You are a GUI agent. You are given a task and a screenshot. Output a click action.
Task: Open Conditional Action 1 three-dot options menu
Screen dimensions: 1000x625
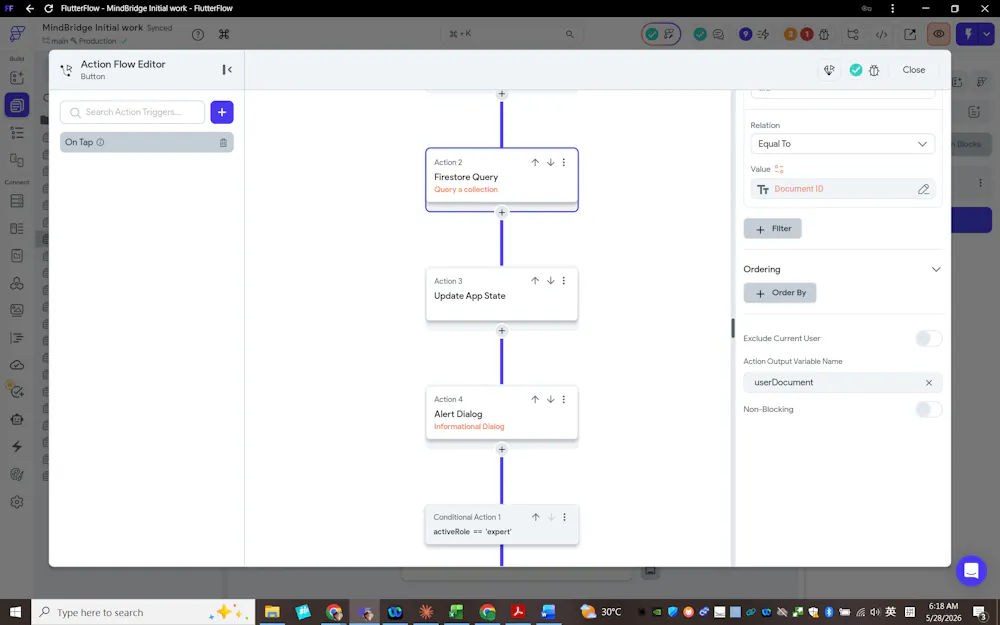click(x=564, y=517)
